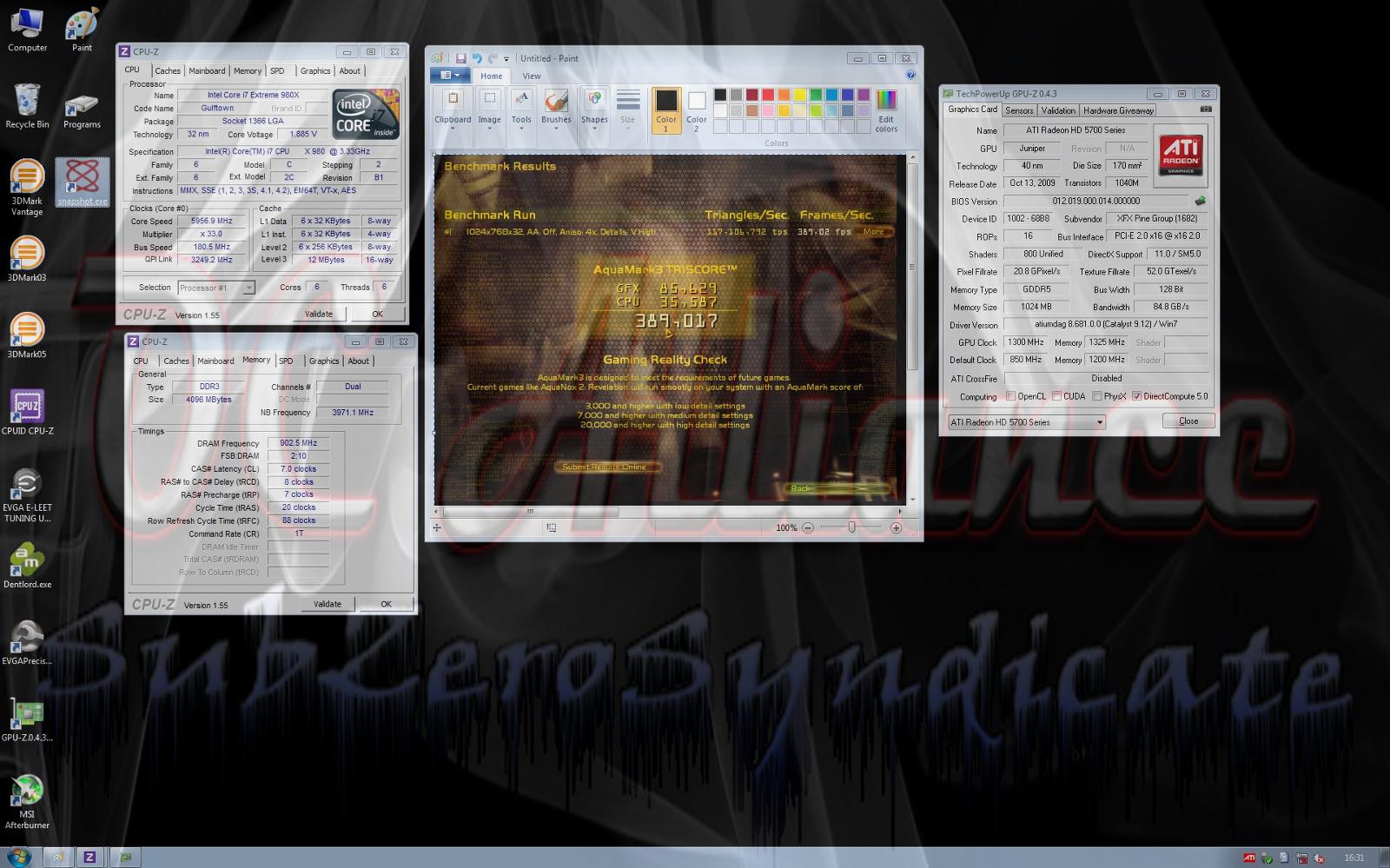Click the ATI Radeon logo in GPU-Z

[1181, 155]
